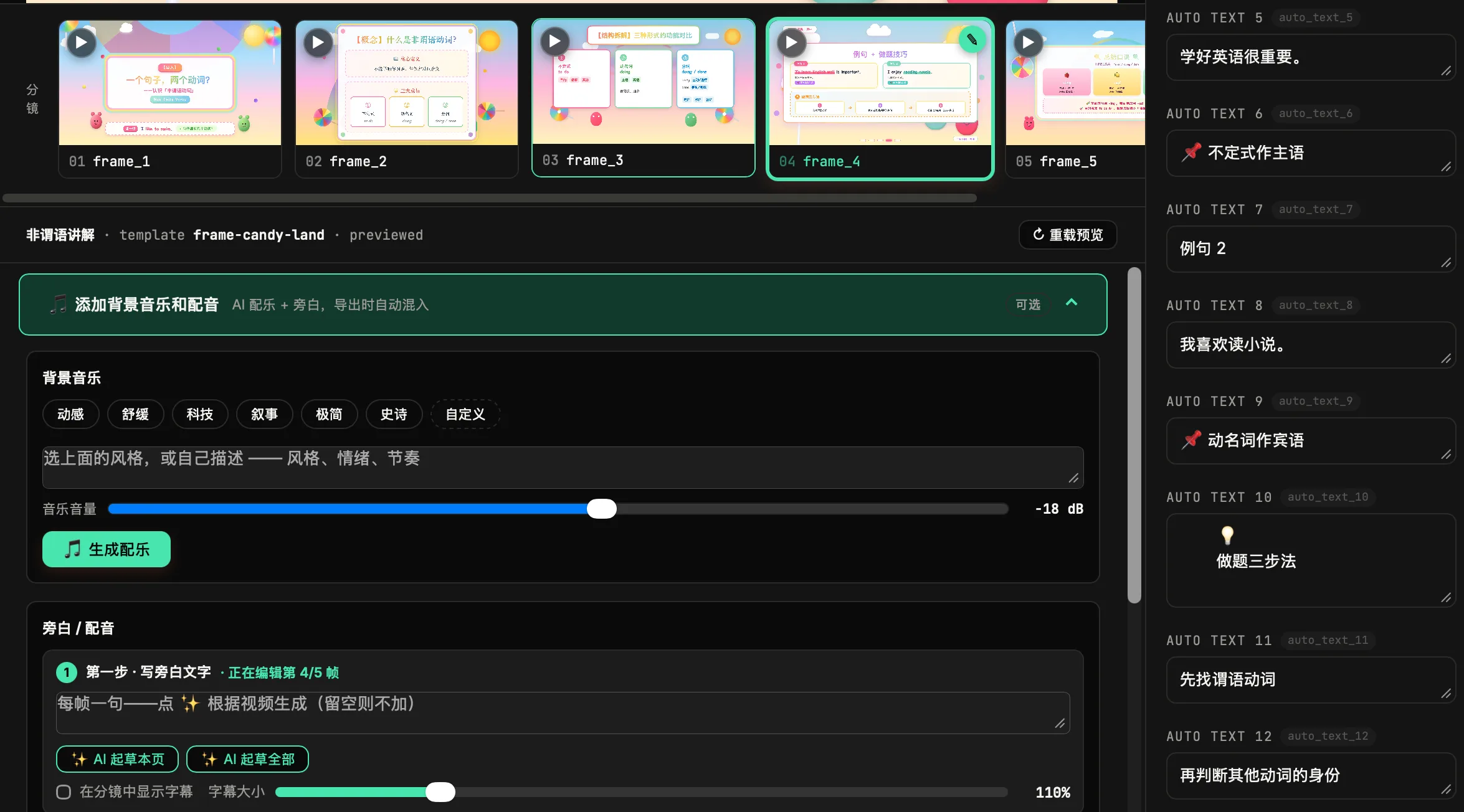Click the music note icon beside 添加背景音乐和配音
Viewport: 1464px width, 812px height.
tap(58, 304)
